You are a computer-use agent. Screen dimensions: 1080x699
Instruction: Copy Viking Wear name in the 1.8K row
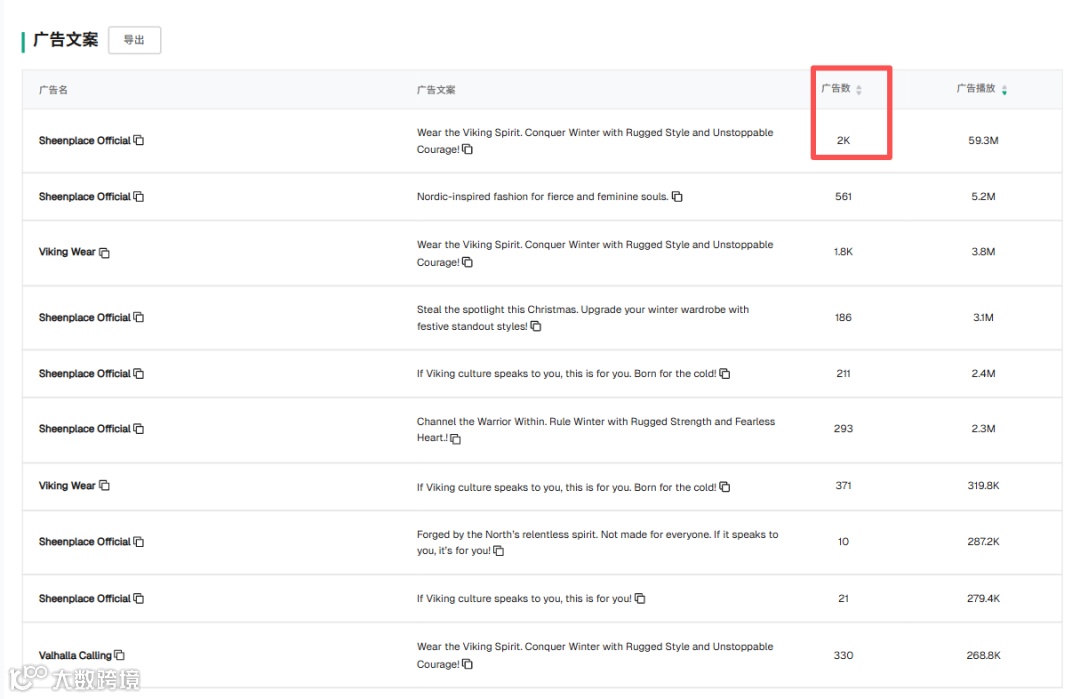click(x=104, y=253)
